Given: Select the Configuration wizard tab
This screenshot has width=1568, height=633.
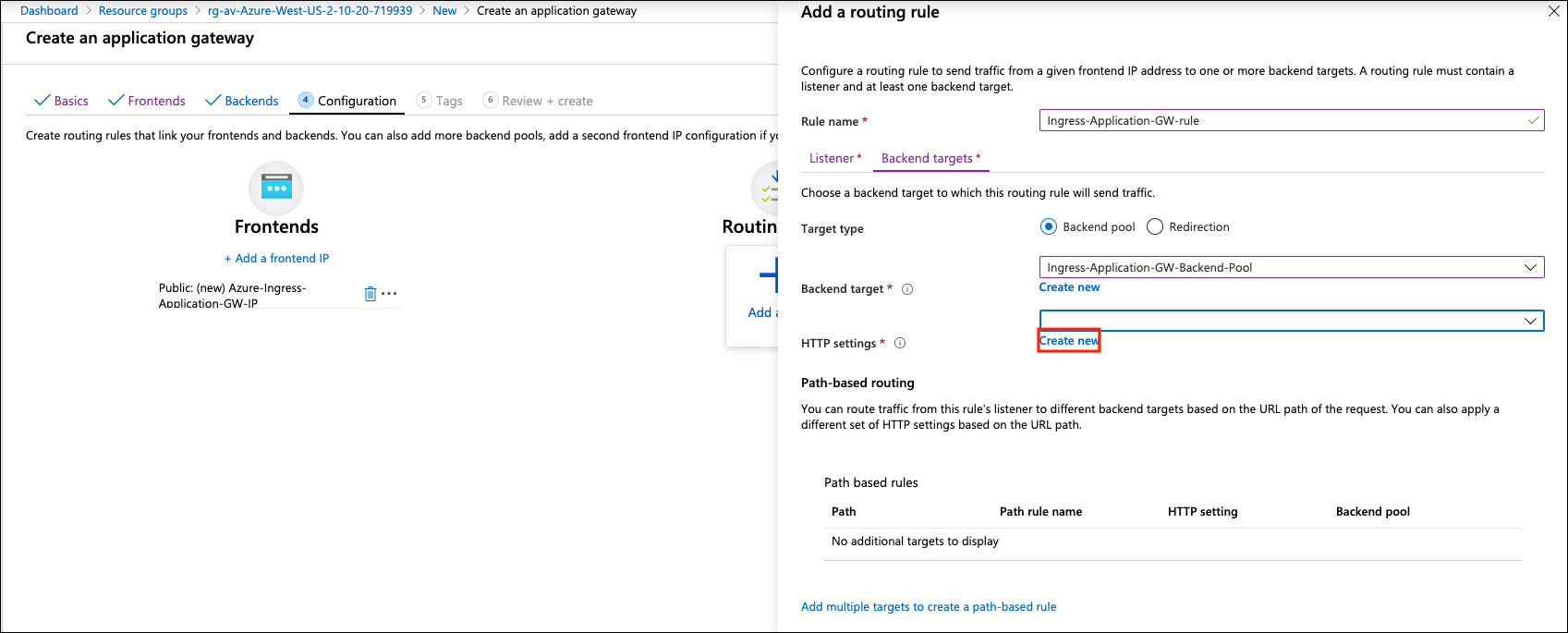Looking at the screenshot, I should click(347, 101).
